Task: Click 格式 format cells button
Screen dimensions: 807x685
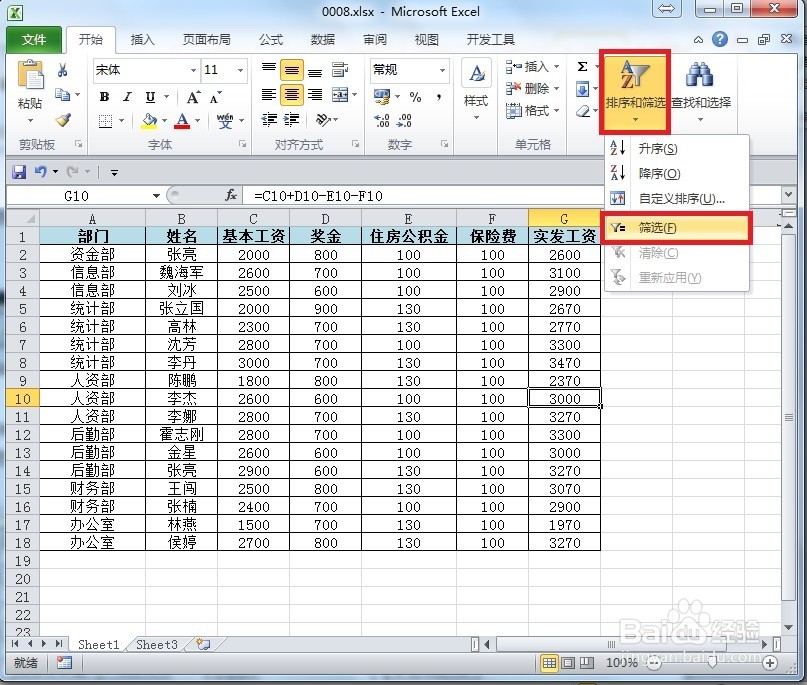Action: click(x=532, y=111)
